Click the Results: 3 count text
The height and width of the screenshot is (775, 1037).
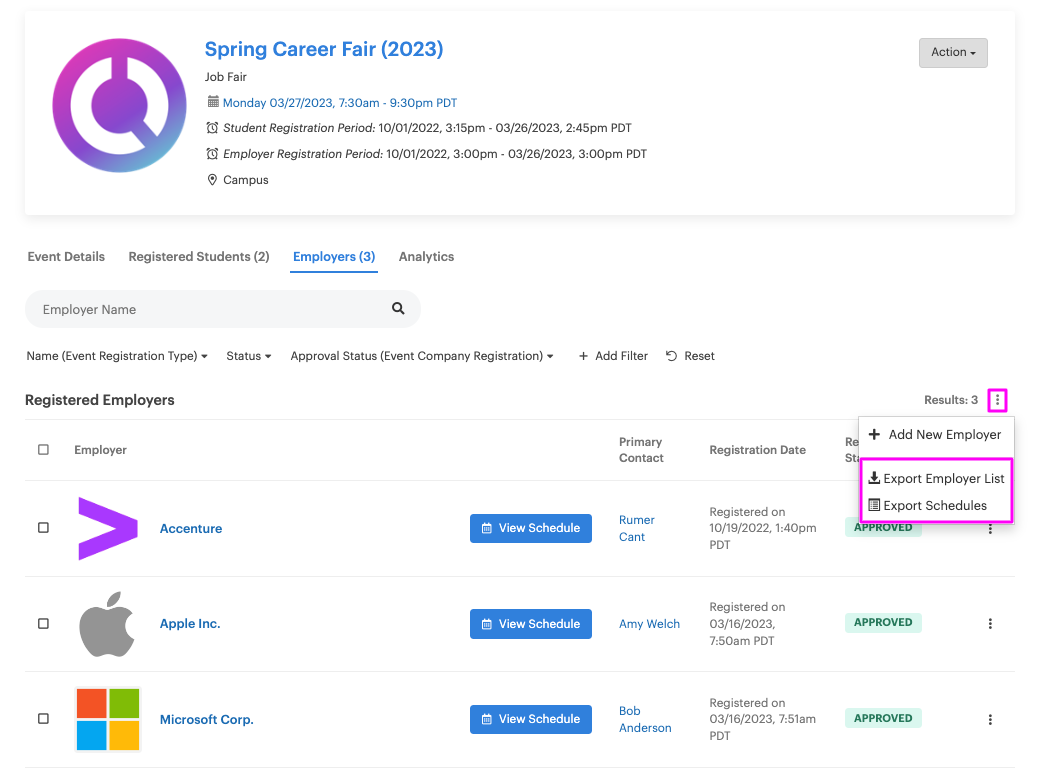[x=951, y=400]
